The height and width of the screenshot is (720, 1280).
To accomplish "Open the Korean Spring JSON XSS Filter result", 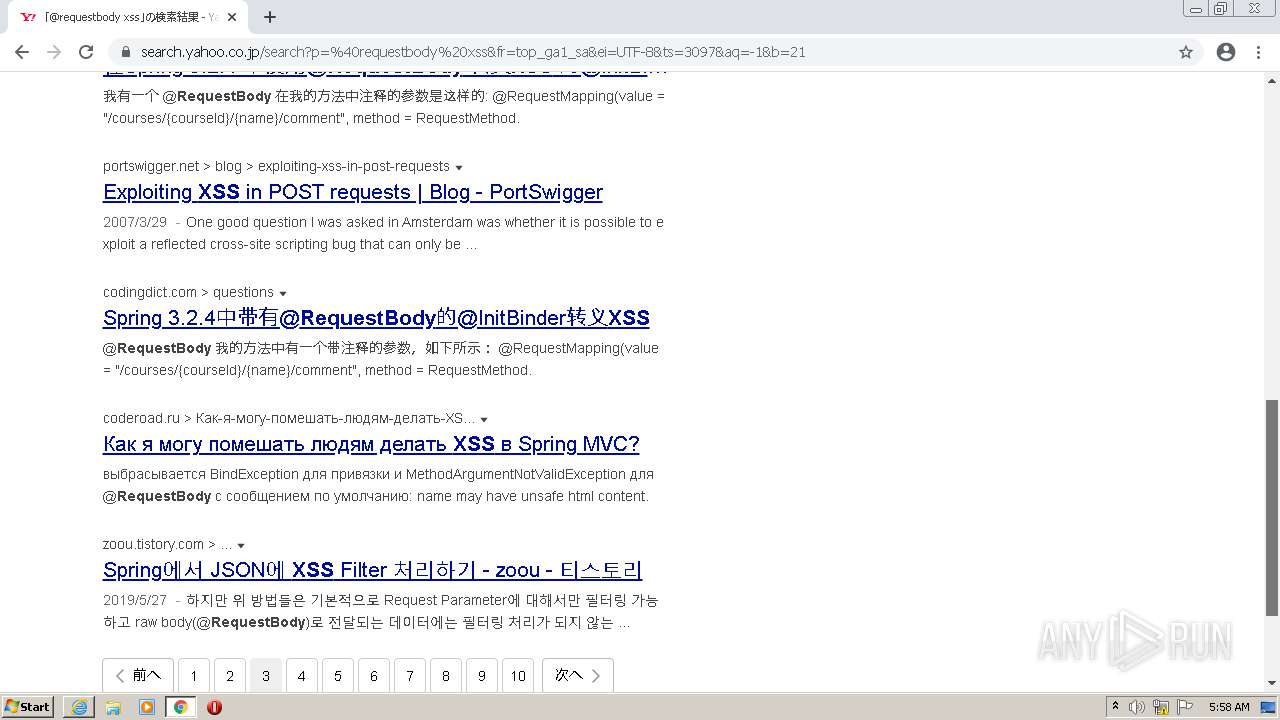I will click(x=372, y=570).
